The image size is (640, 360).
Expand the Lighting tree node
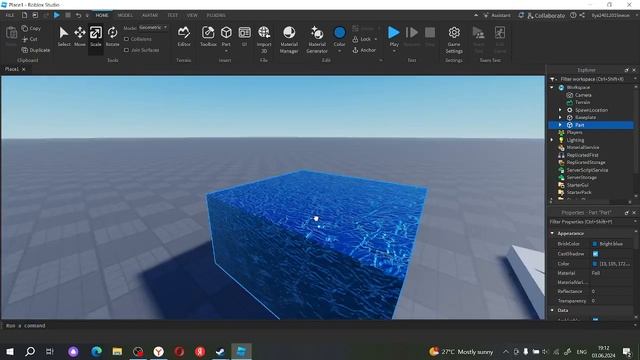[552, 140]
